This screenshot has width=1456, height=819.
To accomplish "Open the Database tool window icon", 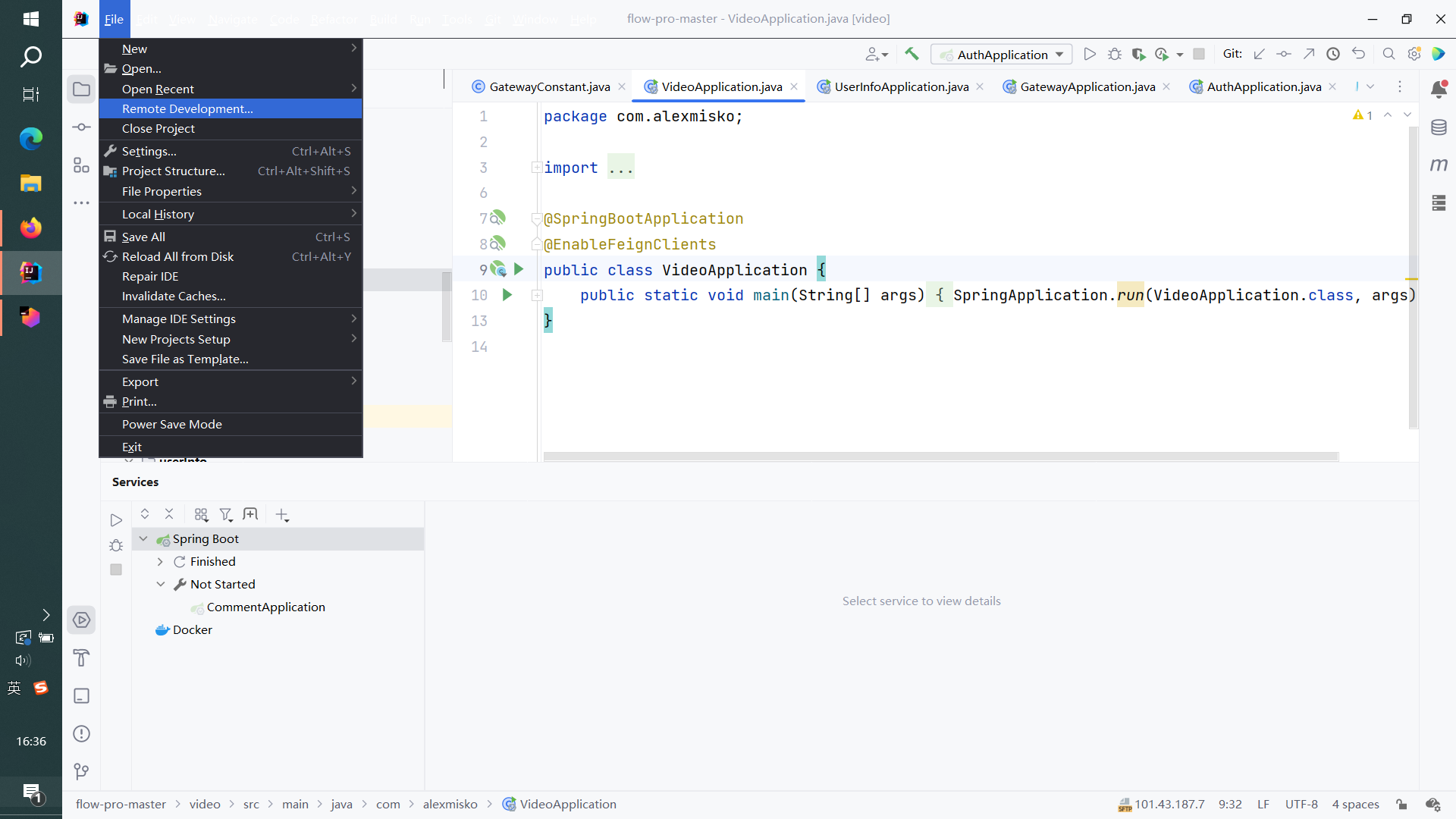I will (x=1439, y=127).
